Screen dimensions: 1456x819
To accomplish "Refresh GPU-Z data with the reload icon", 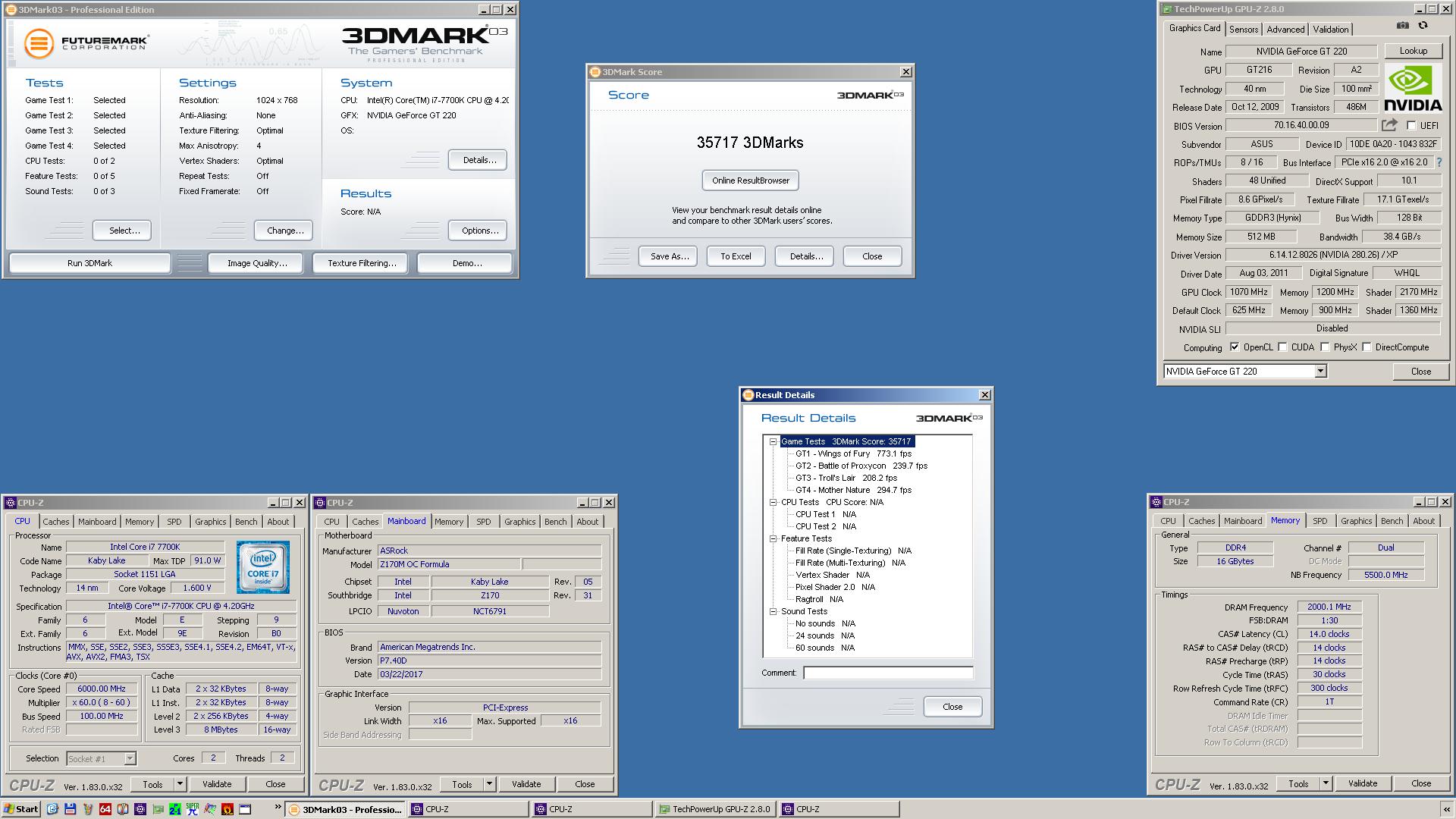I will (x=1423, y=26).
